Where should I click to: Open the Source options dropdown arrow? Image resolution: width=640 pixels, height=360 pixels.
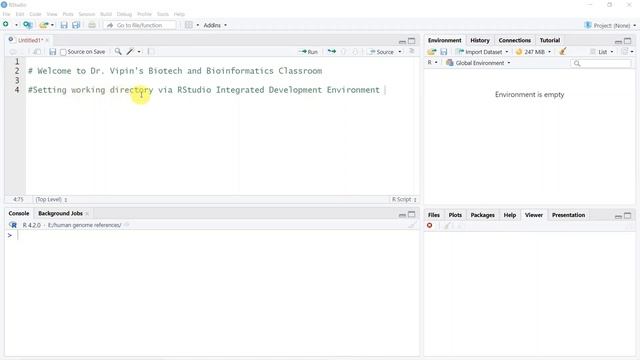pos(400,52)
